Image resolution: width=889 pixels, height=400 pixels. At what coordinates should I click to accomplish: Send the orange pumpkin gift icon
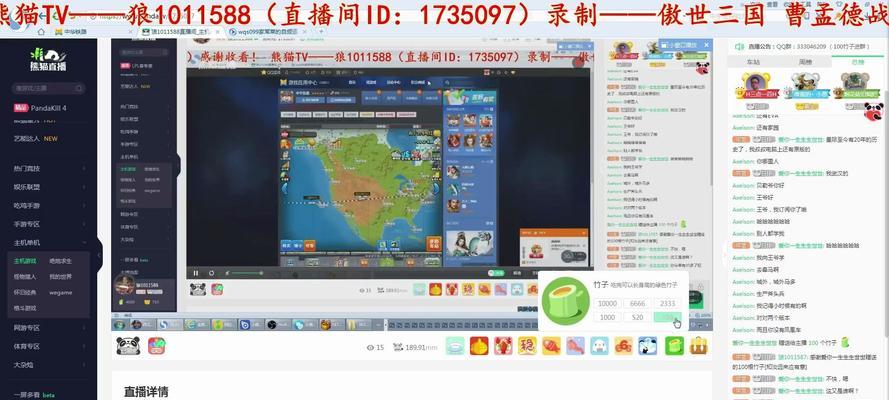(x=479, y=346)
